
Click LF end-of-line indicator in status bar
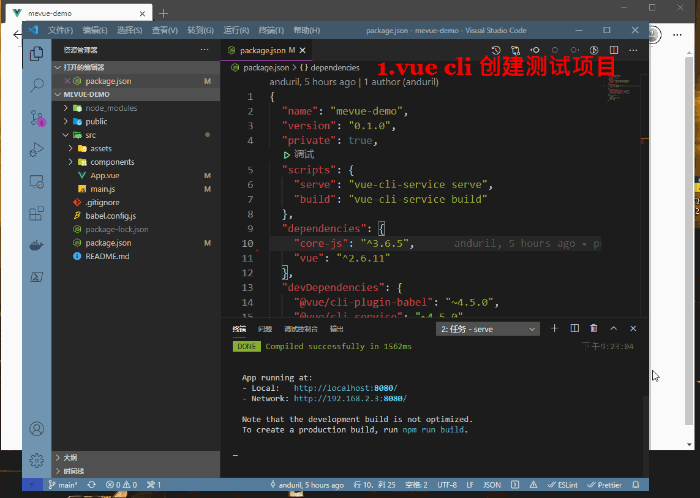[470, 485]
